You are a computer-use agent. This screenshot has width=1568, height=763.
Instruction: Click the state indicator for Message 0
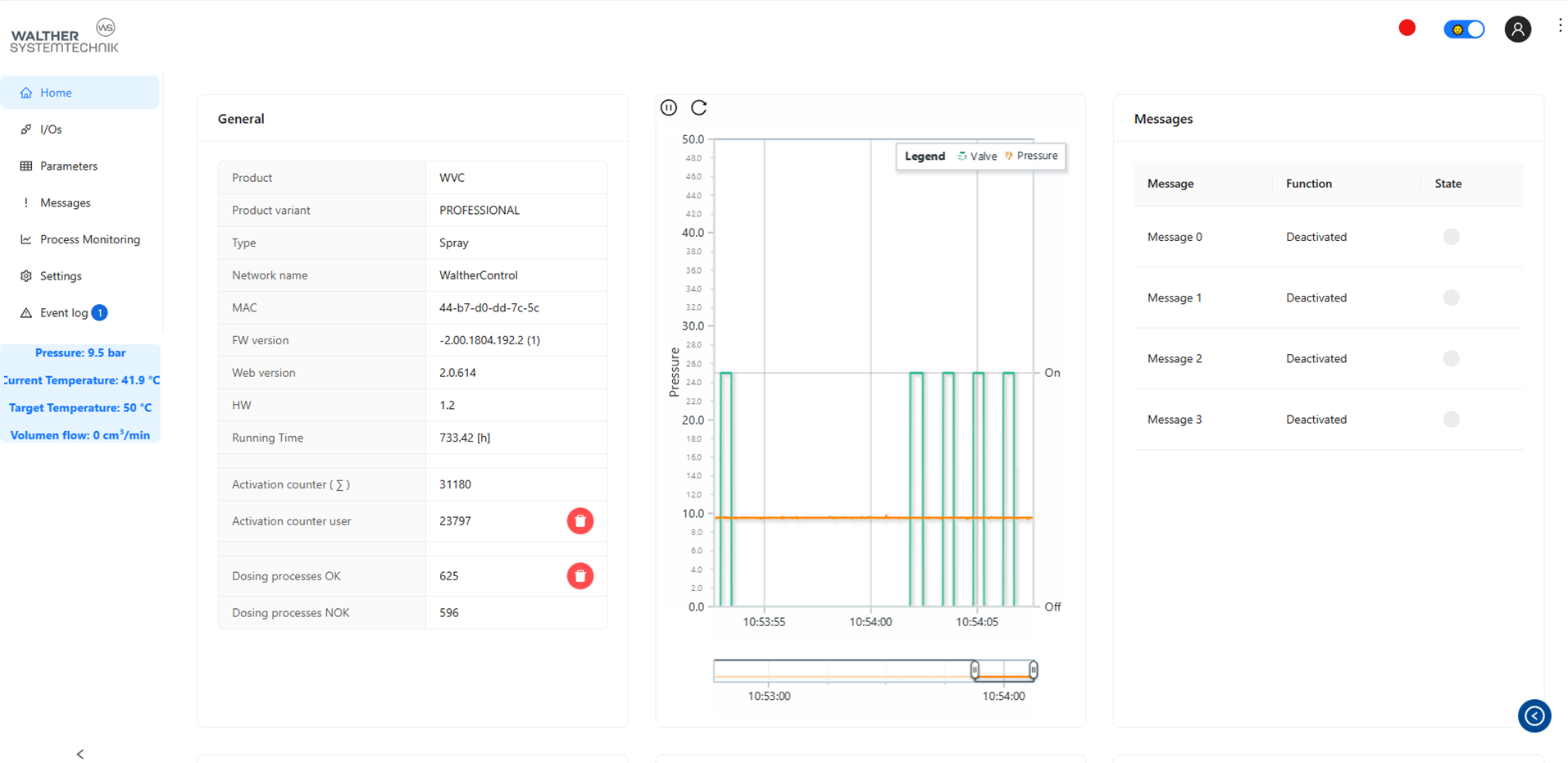[x=1451, y=237]
